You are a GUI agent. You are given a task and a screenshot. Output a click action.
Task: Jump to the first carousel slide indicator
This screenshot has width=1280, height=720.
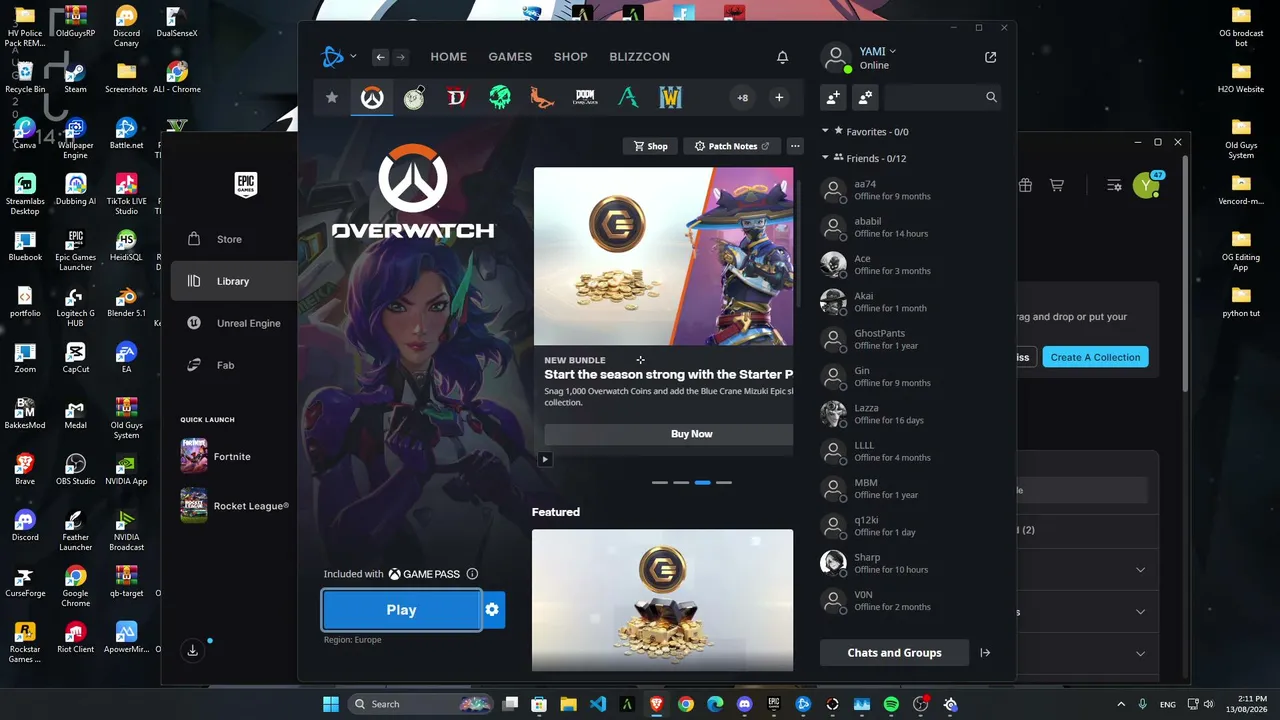tap(659, 482)
